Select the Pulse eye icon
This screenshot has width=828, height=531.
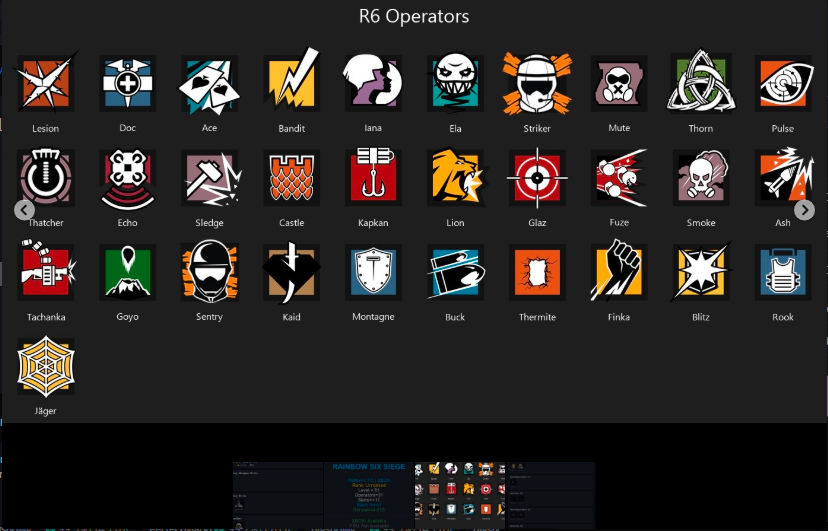783,83
